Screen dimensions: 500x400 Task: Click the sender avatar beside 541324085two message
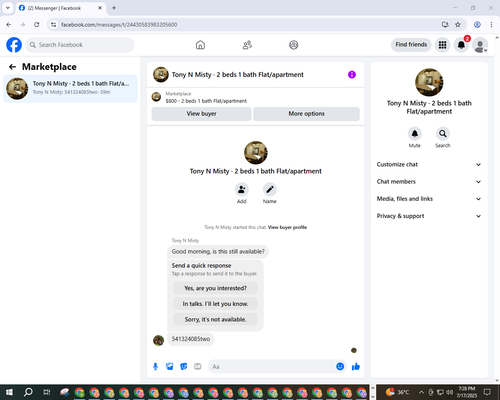point(158,340)
